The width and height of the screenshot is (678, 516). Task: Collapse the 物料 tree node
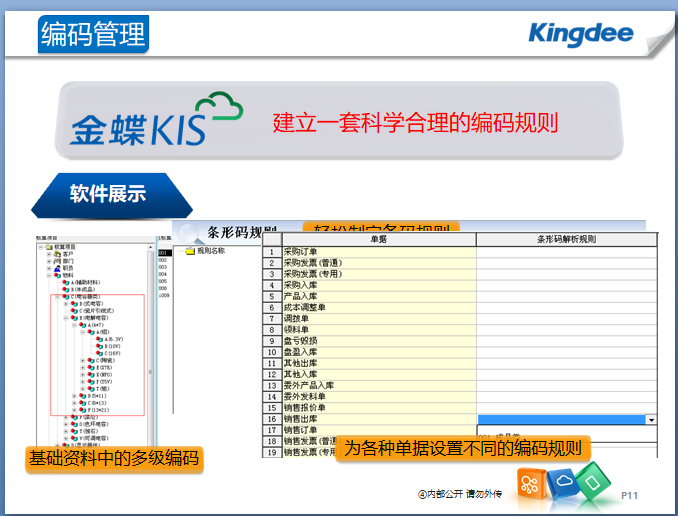click(48, 275)
